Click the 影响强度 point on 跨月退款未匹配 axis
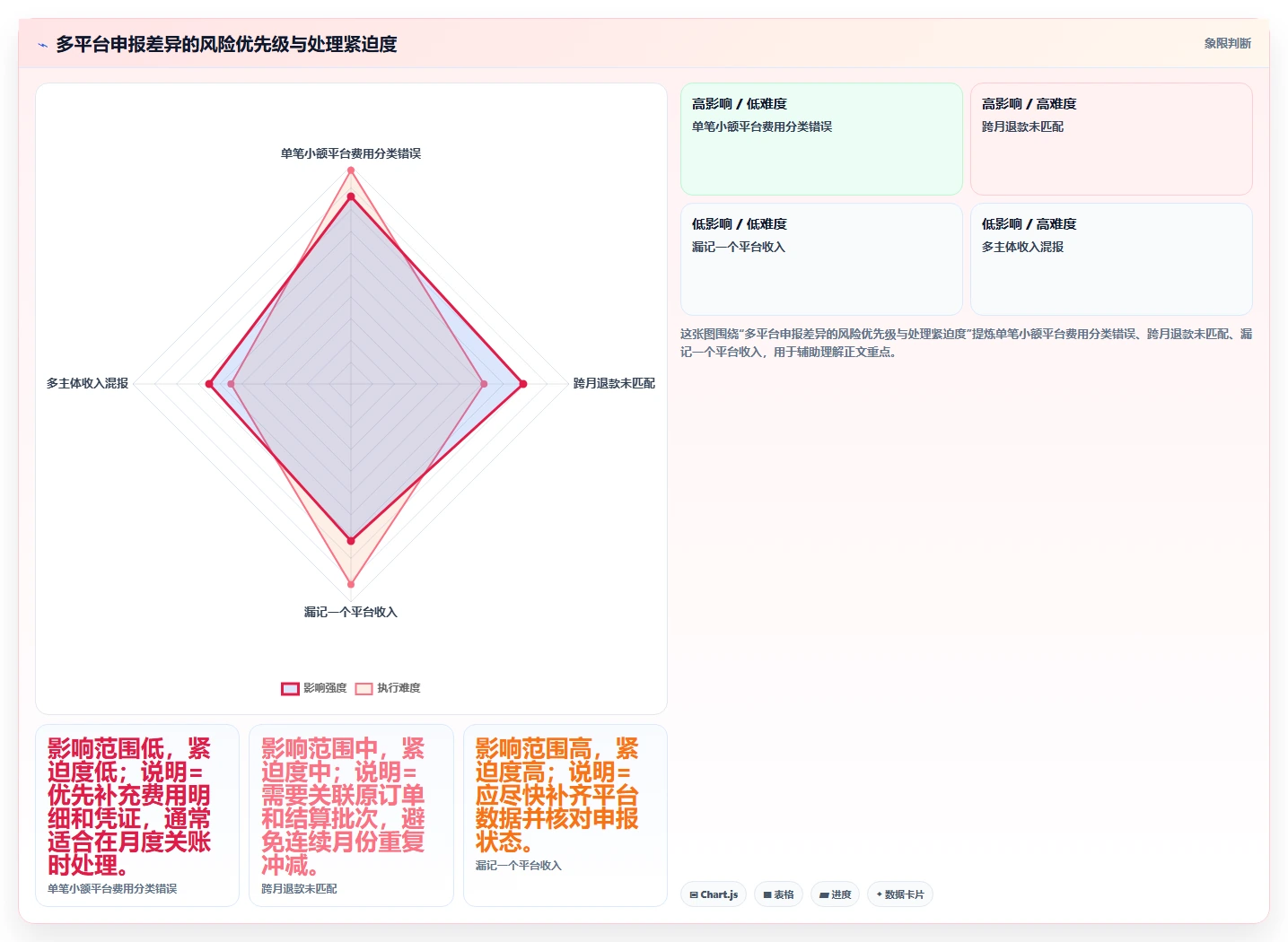Screen dimensions: 1288x942 point(523,384)
